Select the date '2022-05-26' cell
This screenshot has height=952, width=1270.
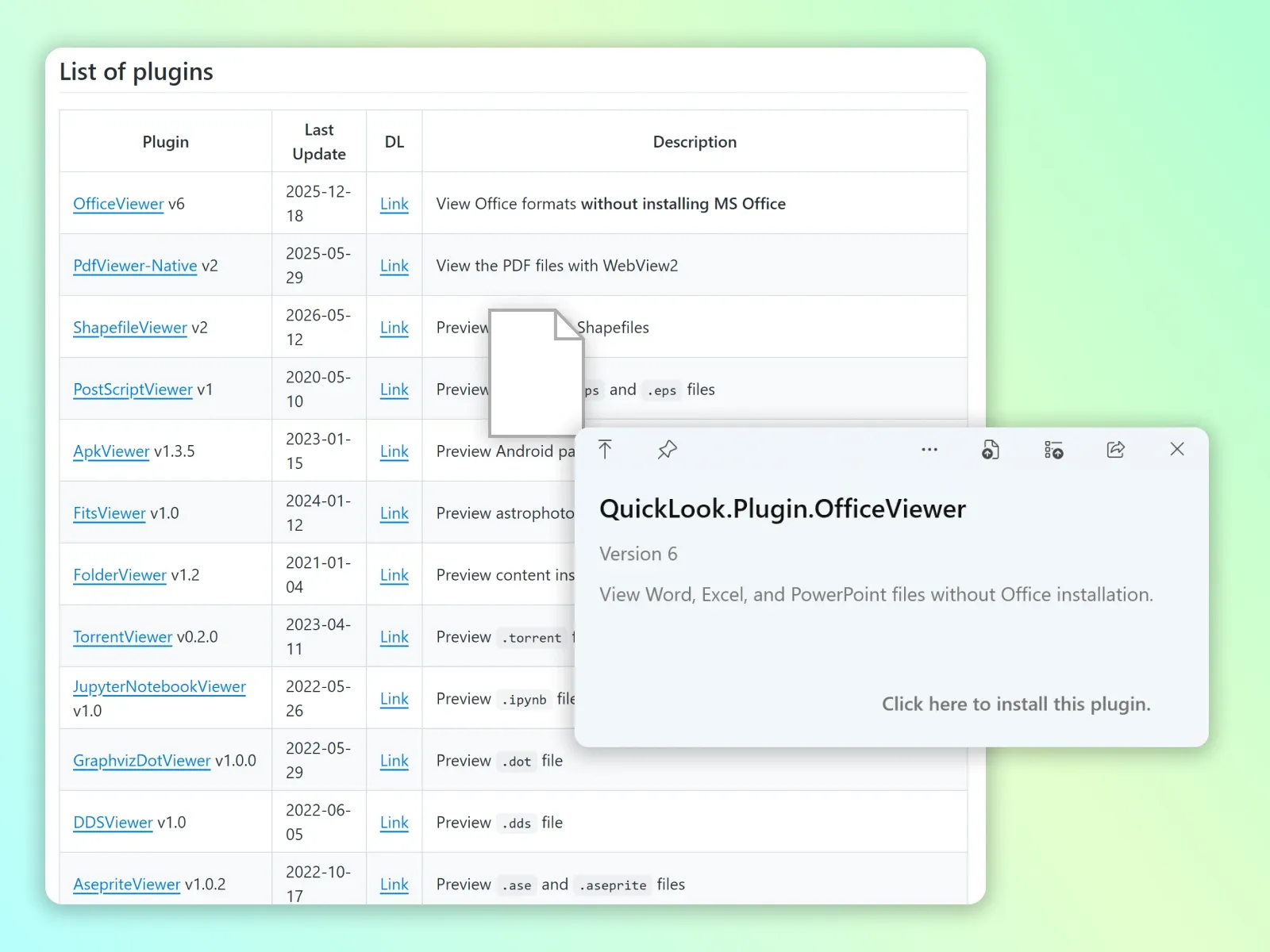pyautogui.click(x=318, y=699)
